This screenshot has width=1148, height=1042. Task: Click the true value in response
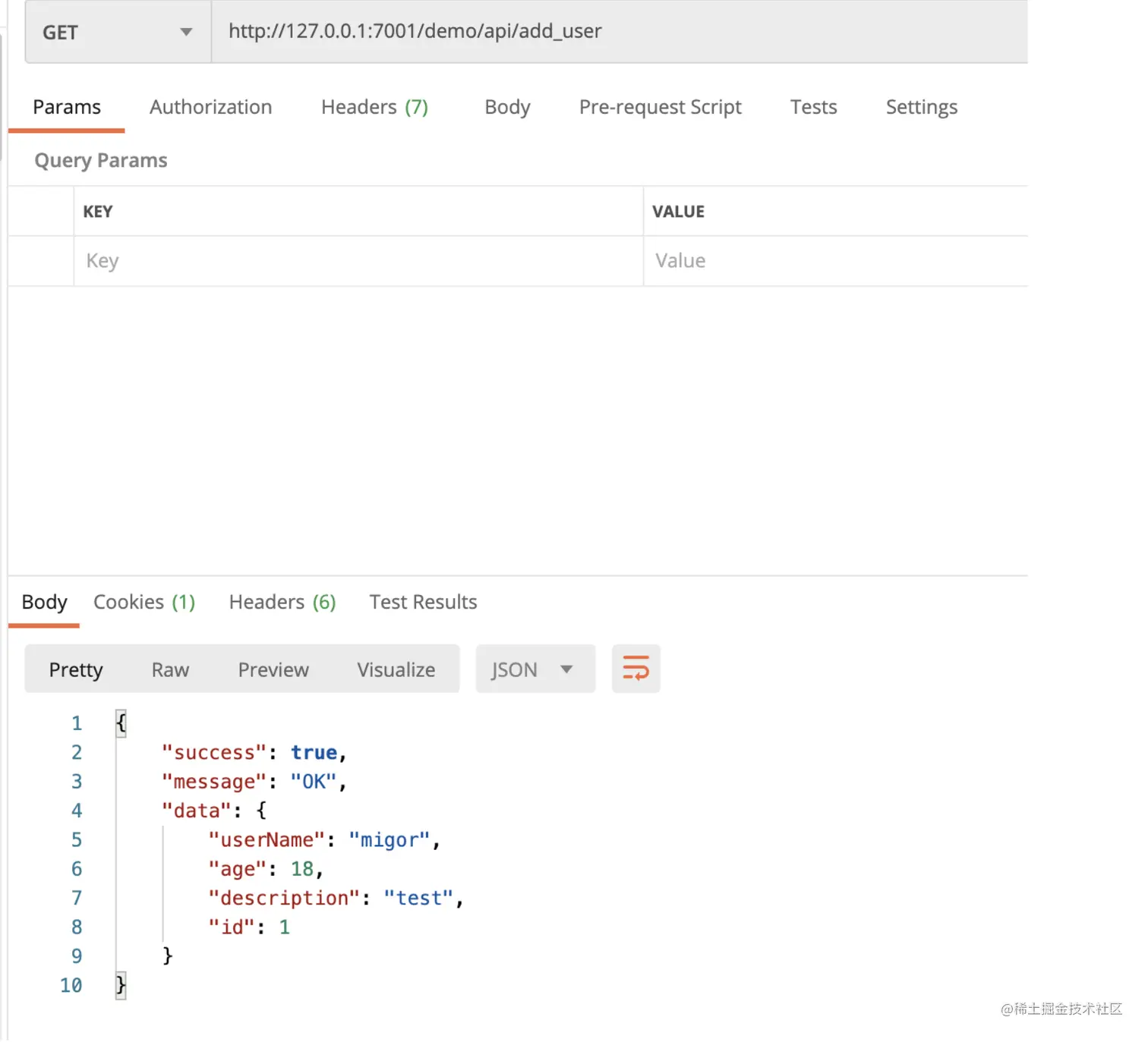point(314,752)
